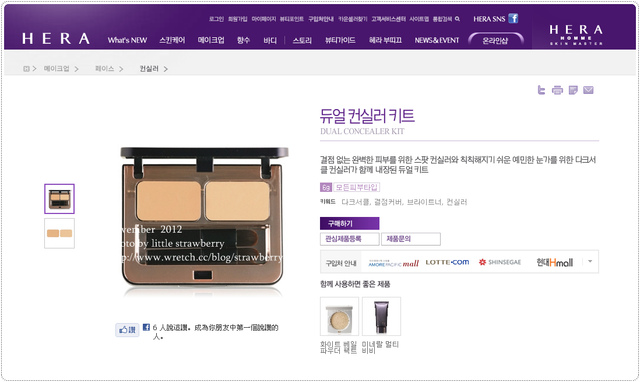Open 헤라 부띠끄 menu
The height and width of the screenshot is (382, 640).
tap(385, 40)
